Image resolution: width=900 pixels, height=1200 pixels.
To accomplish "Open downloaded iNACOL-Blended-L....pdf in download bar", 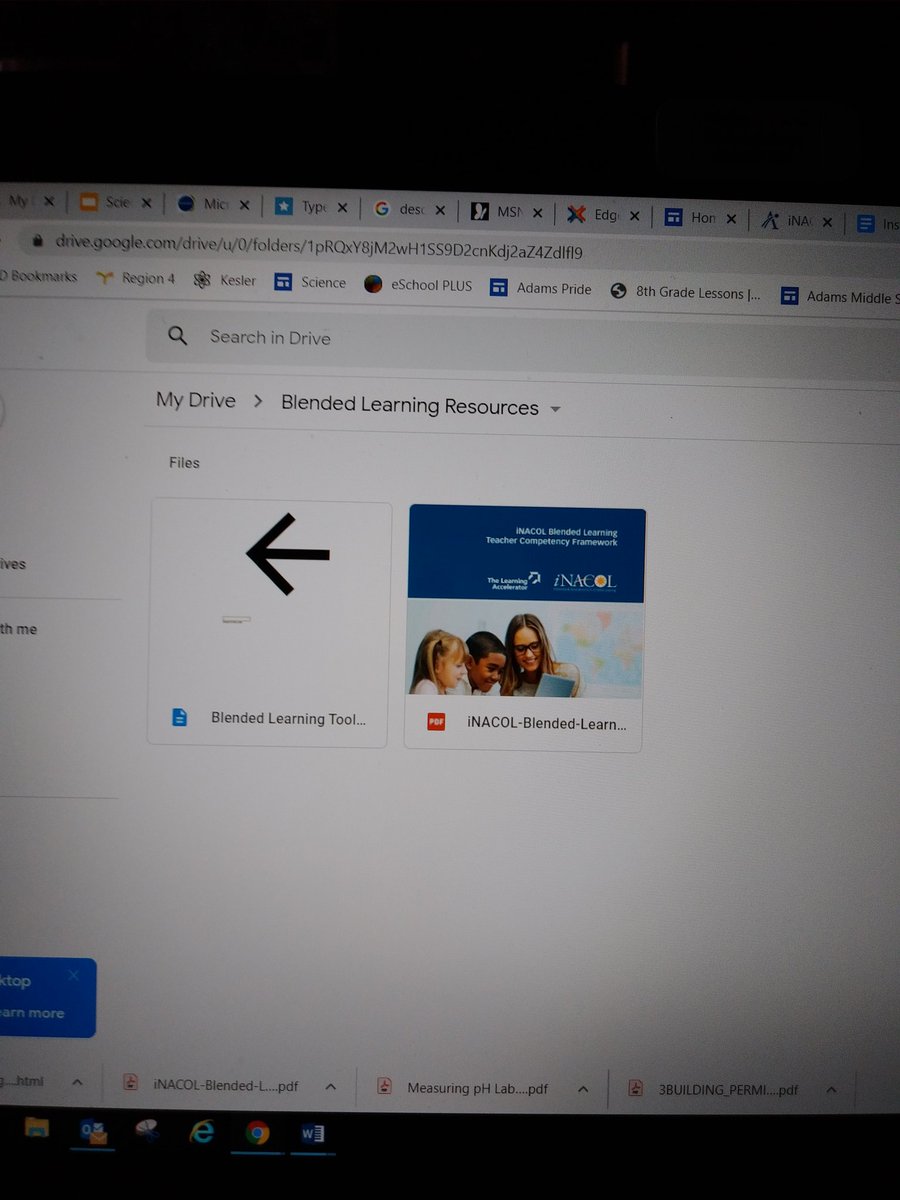I will point(212,1085).
